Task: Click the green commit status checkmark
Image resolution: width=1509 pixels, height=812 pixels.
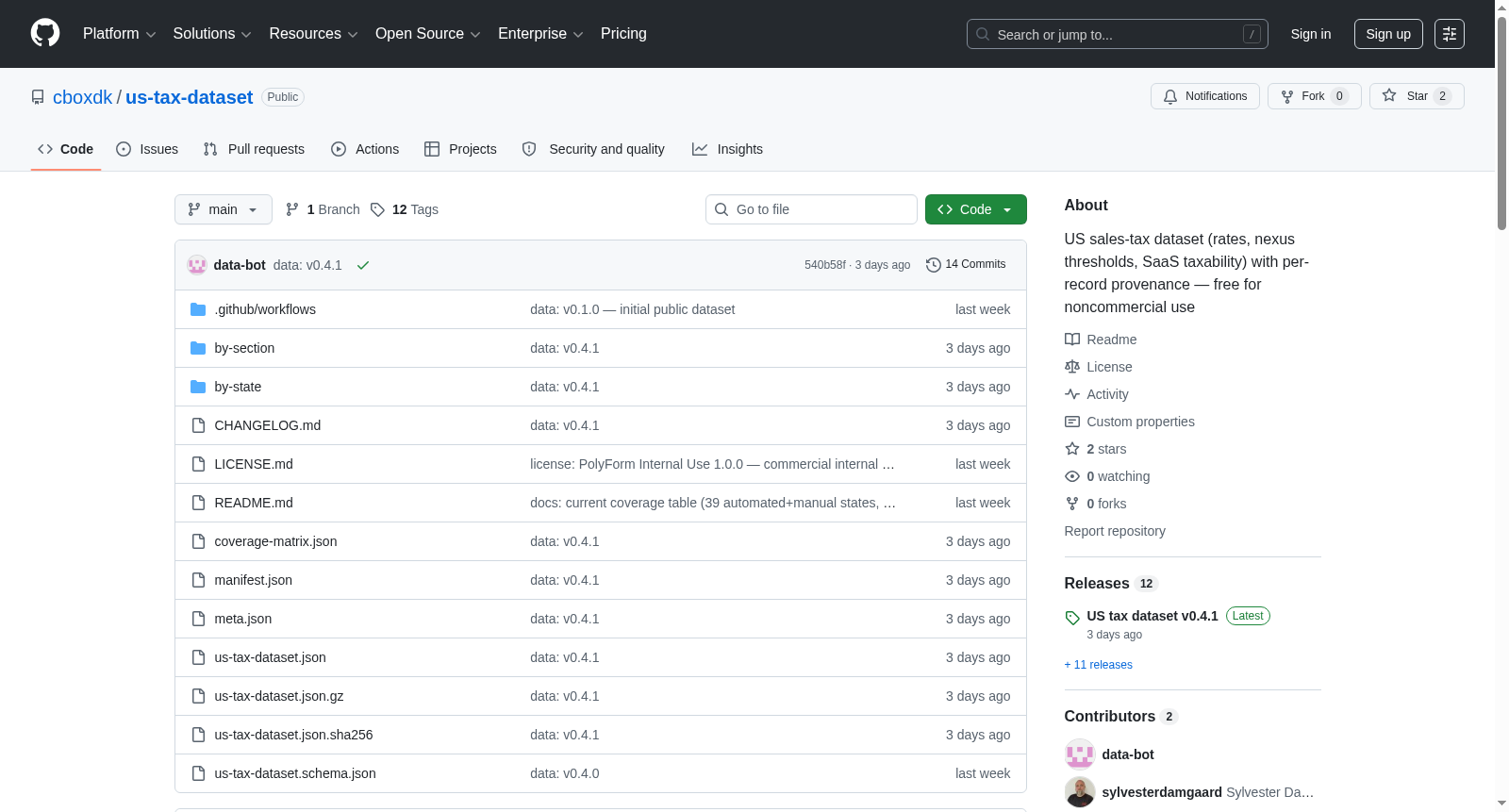Action: pos(363,265)
